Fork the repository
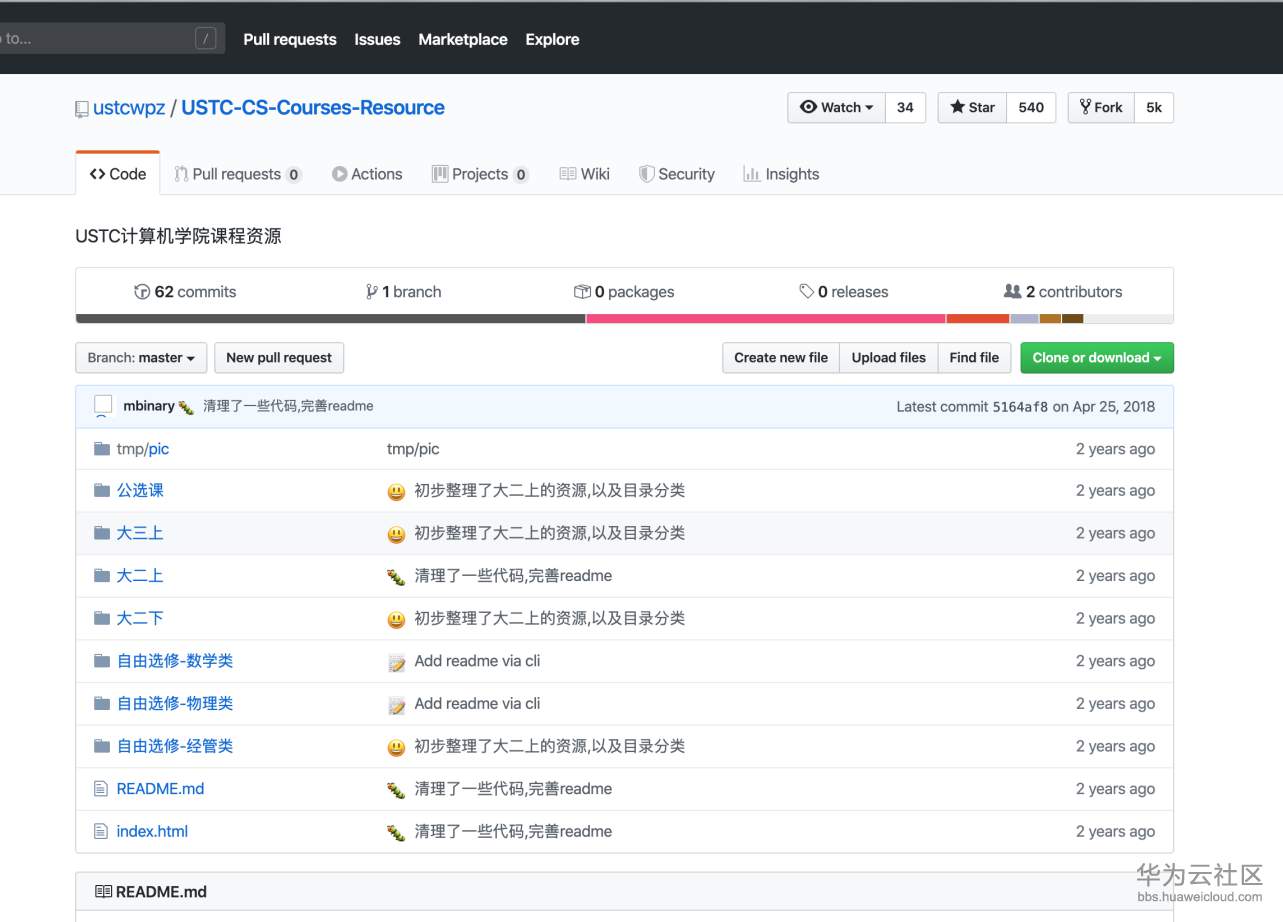 [1101, 108]
